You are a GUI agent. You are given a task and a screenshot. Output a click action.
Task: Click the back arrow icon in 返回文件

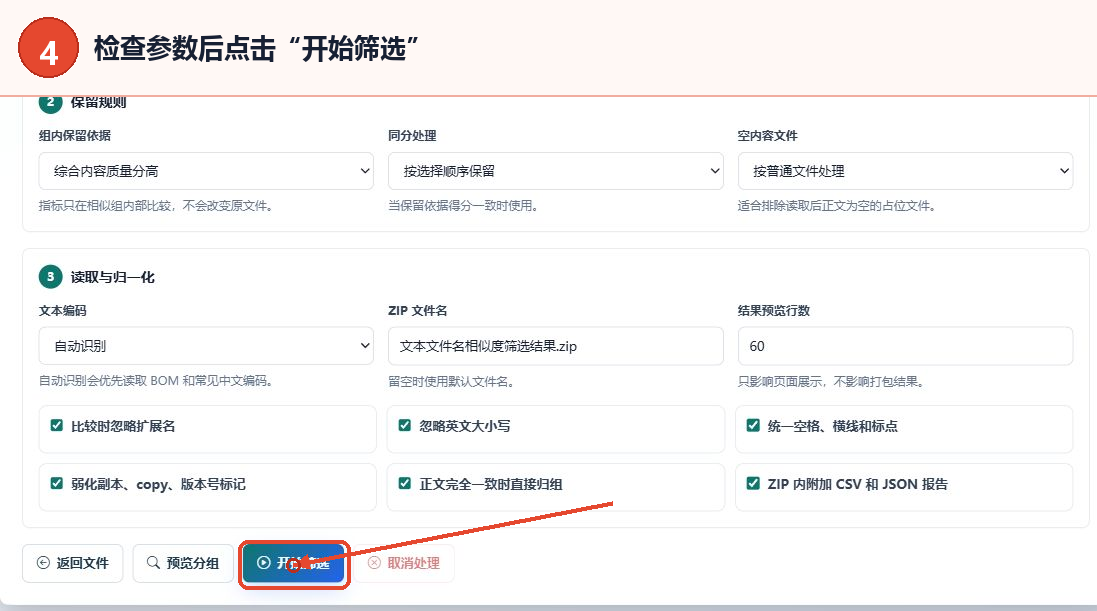pos(43,563)
